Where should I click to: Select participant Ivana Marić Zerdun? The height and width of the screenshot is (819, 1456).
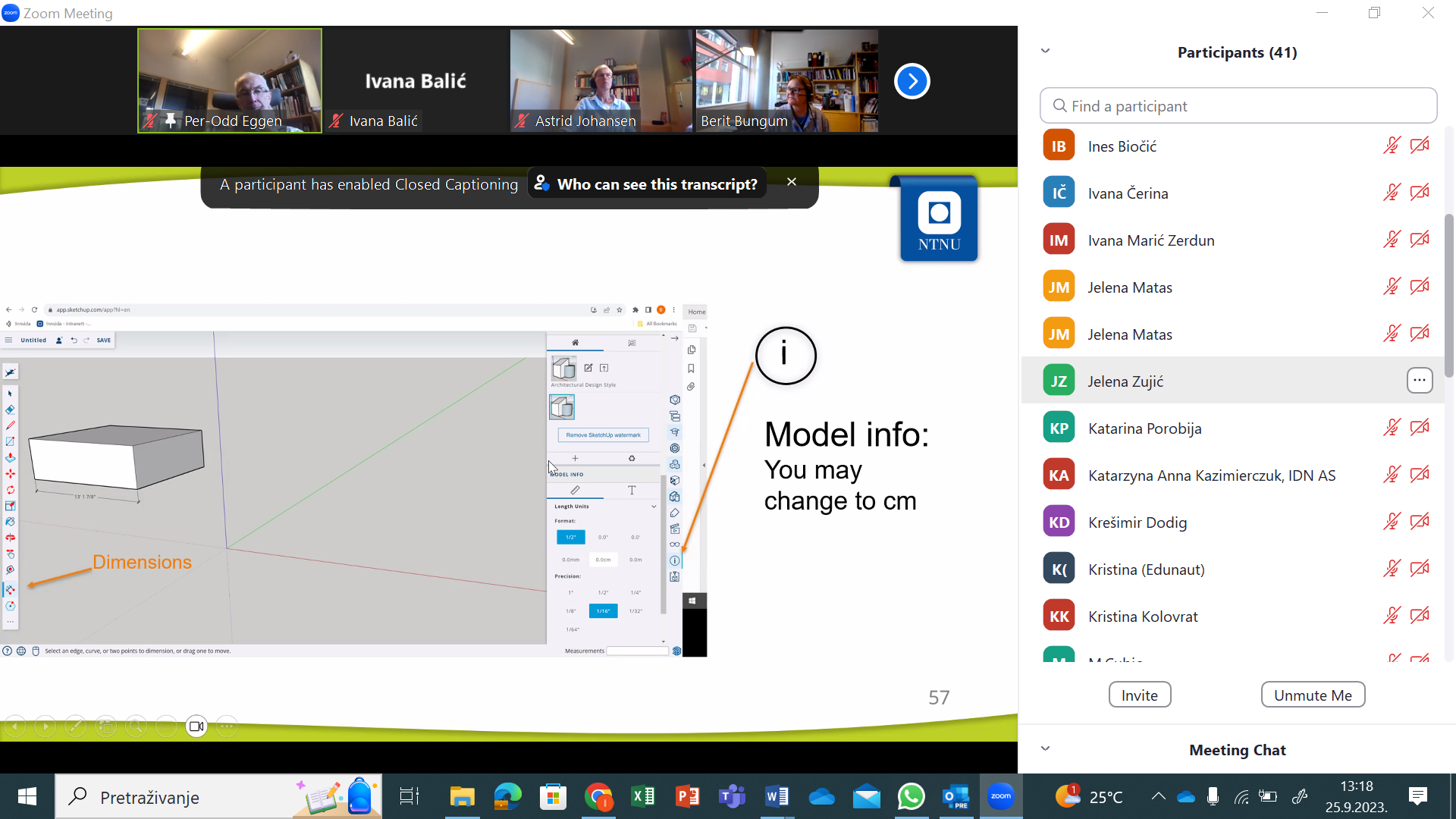[x=1232, y=240]
